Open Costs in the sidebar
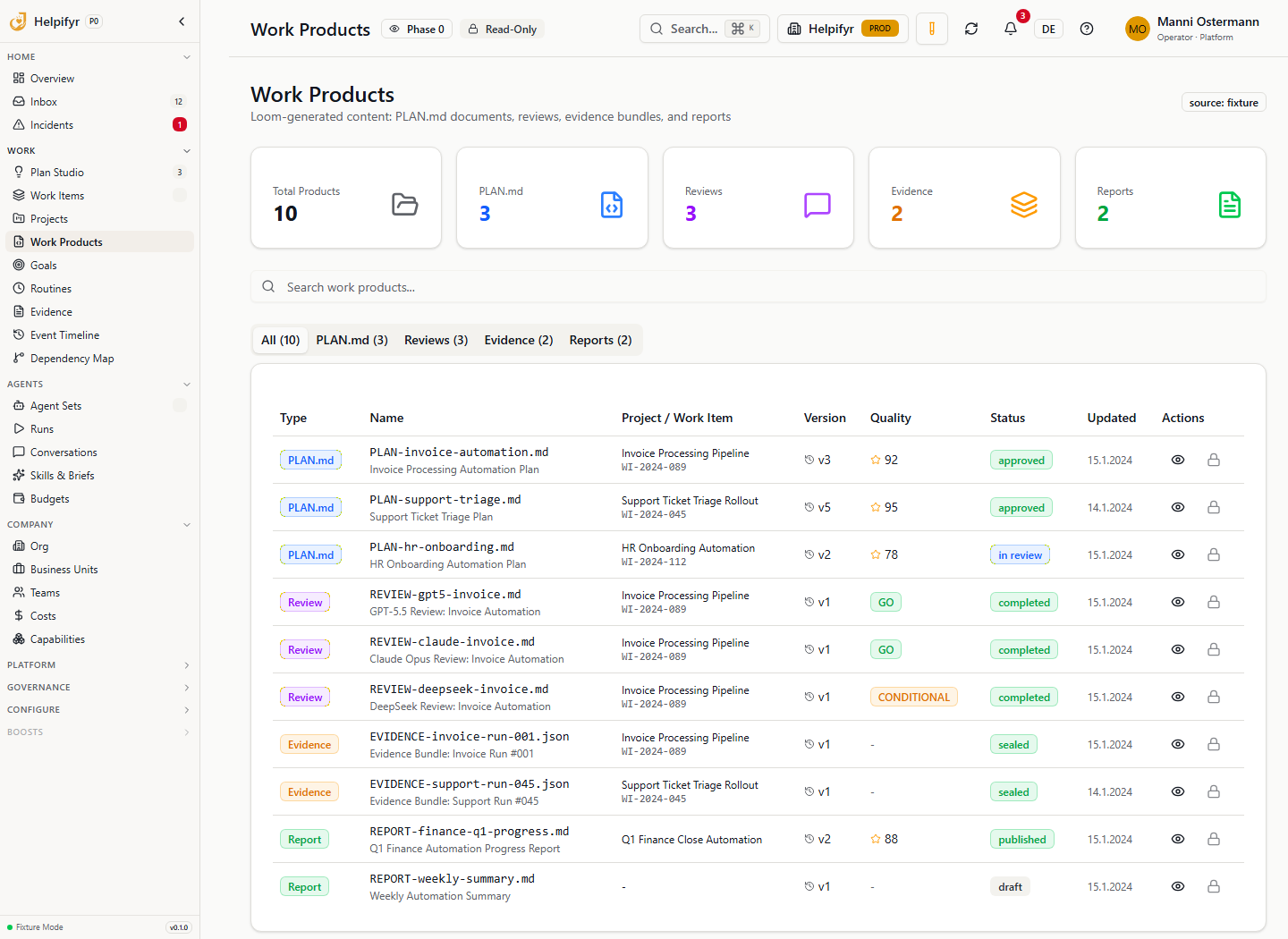The image size is (1288, 939). (99, 616)
